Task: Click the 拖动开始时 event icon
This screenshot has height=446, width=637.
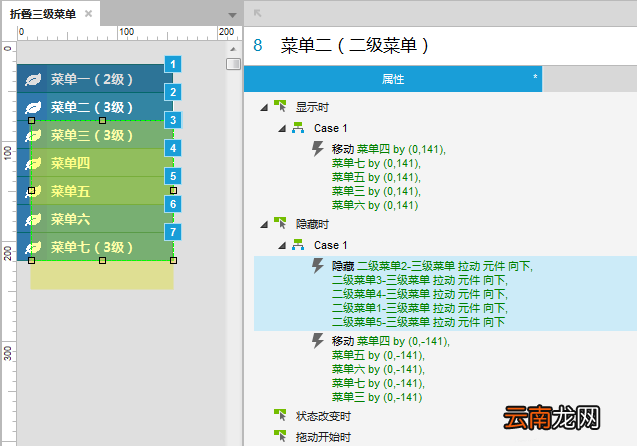Action: [280, 436]
